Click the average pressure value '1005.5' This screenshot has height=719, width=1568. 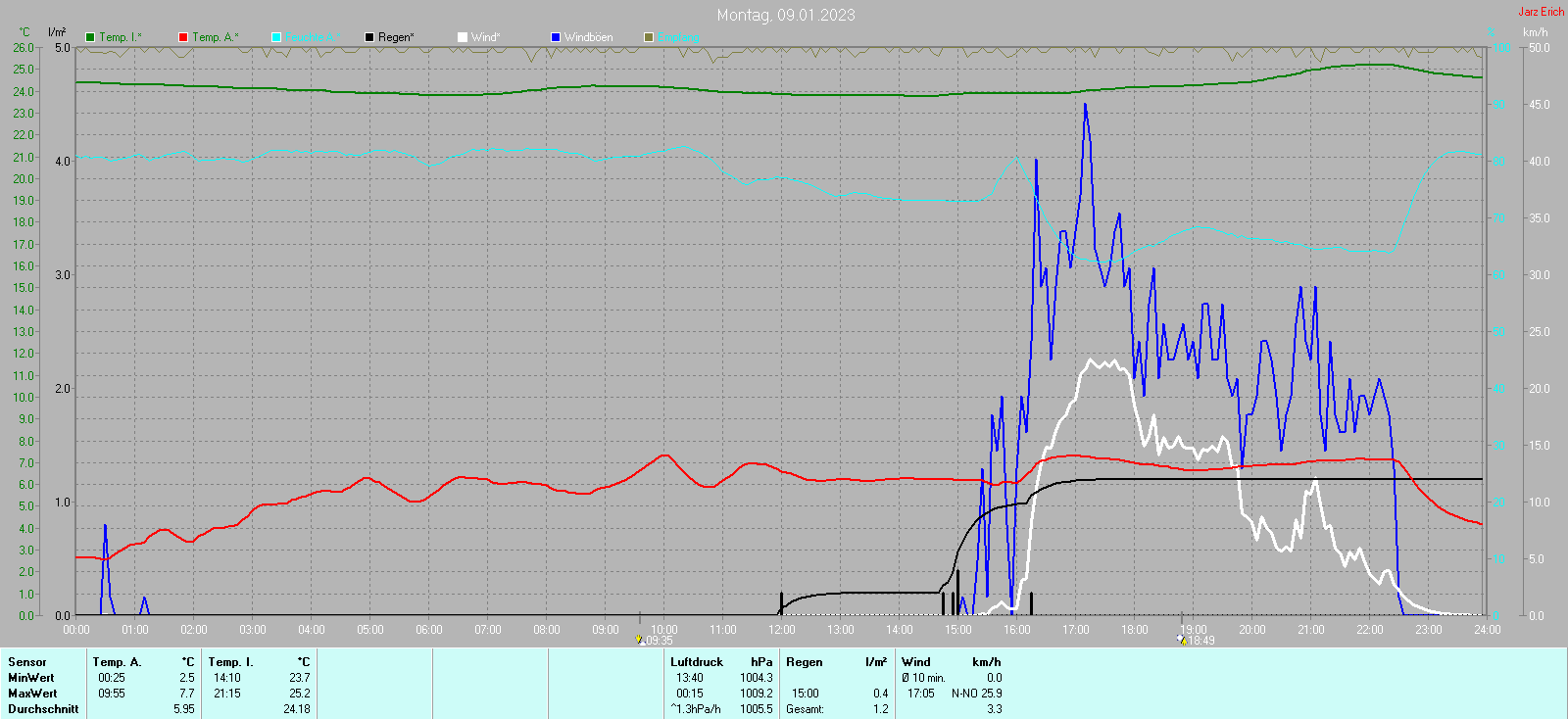click(x=757, y=709)
